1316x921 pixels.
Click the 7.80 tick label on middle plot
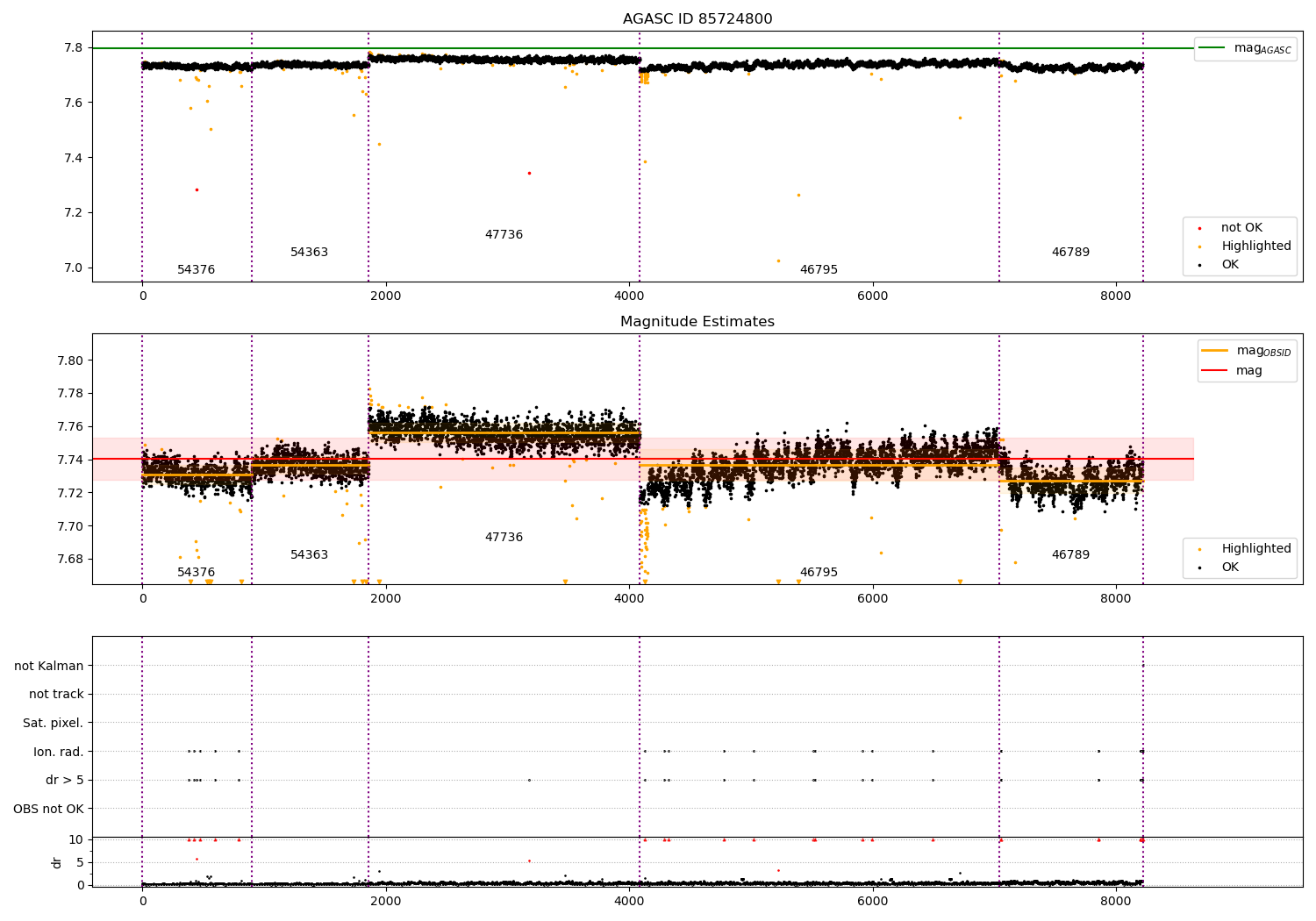tap(70, 361)
